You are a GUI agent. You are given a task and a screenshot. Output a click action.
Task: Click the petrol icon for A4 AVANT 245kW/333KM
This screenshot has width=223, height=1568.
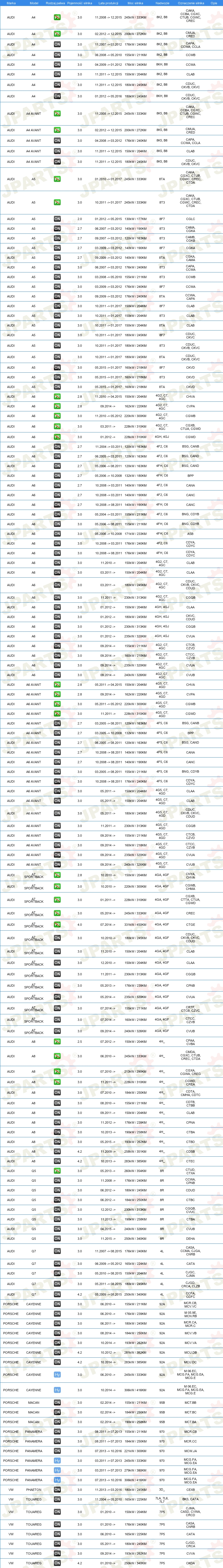pos(57,113)
